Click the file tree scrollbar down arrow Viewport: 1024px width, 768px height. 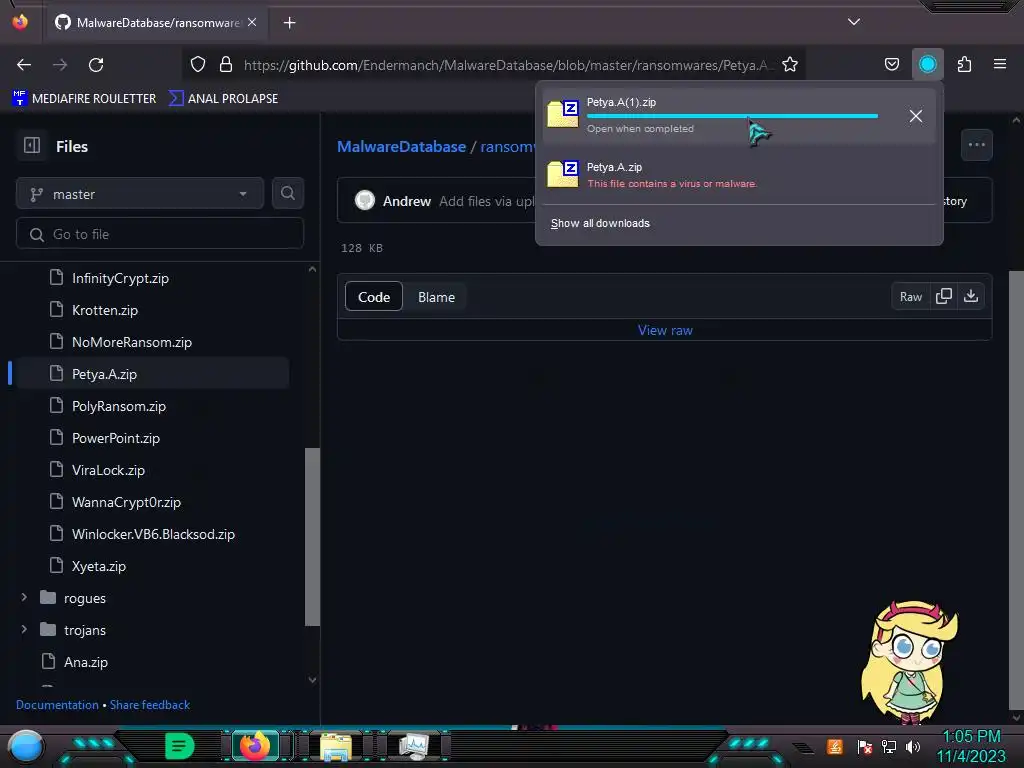coord(312,680)
